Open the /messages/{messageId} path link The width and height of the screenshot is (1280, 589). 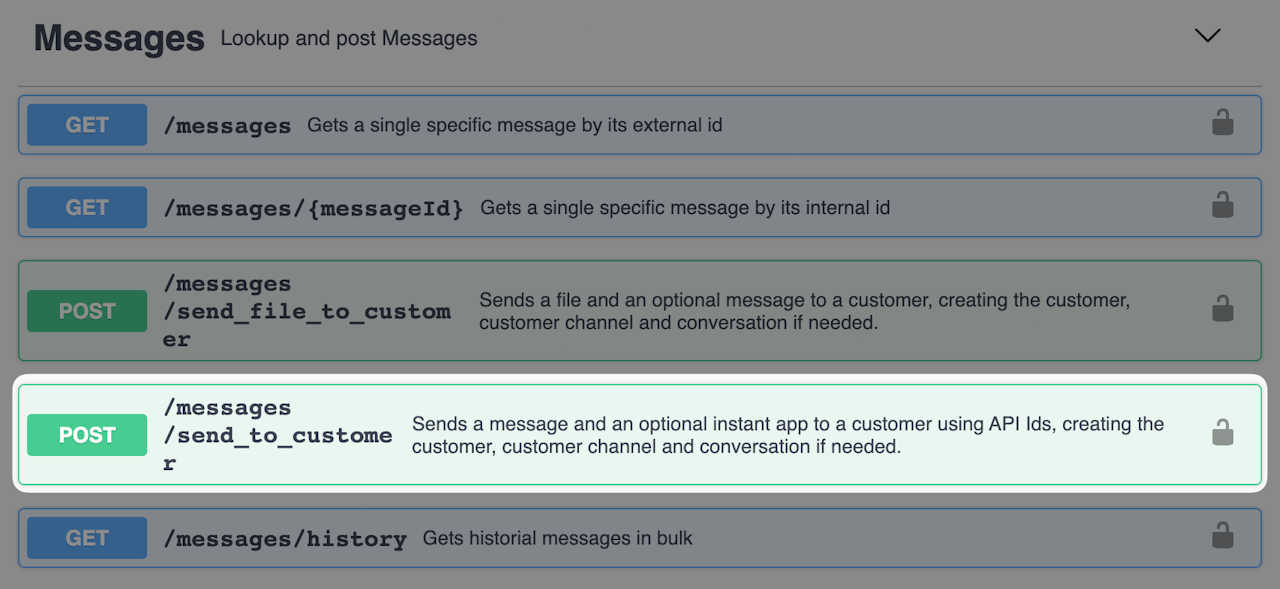click(x=314, y=209)
